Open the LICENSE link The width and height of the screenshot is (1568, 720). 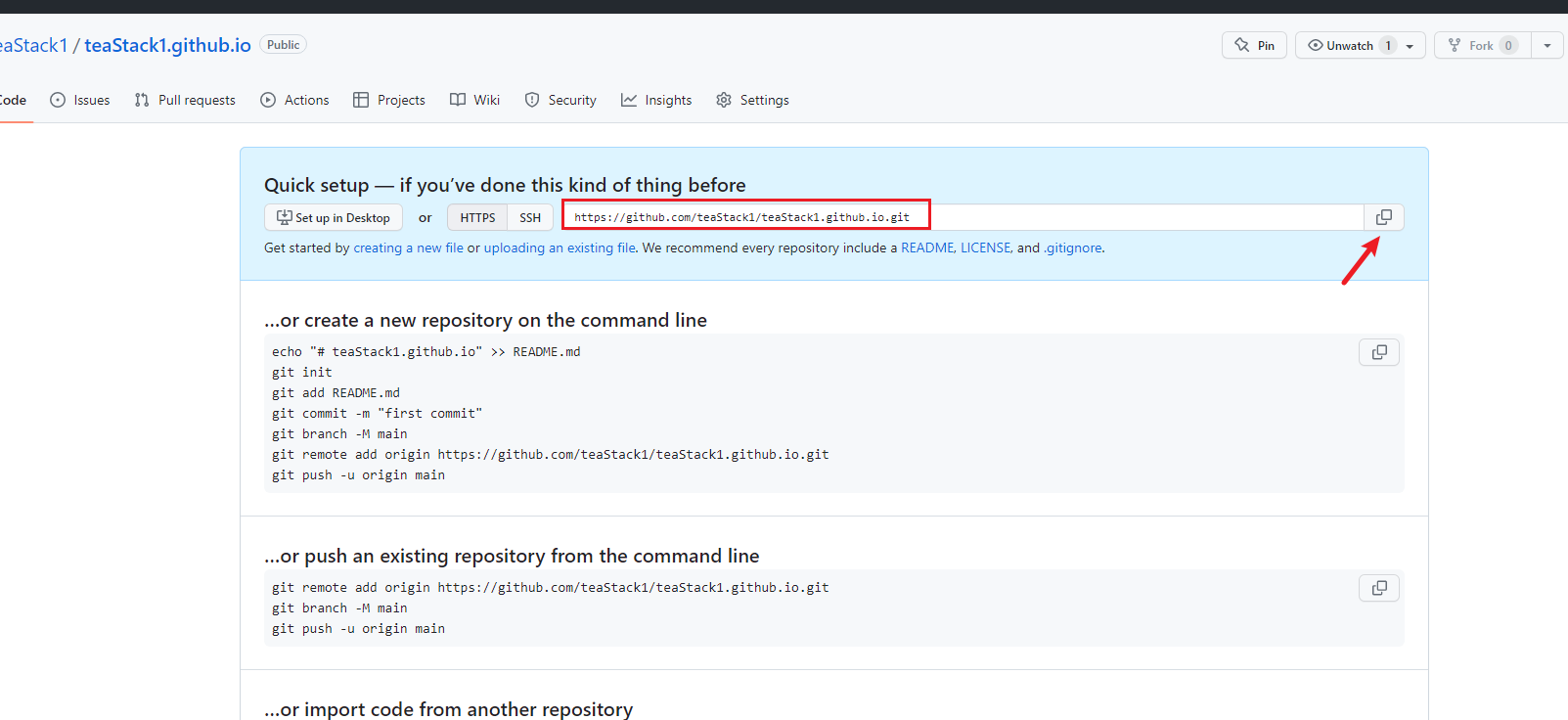(x=985, y=247)
